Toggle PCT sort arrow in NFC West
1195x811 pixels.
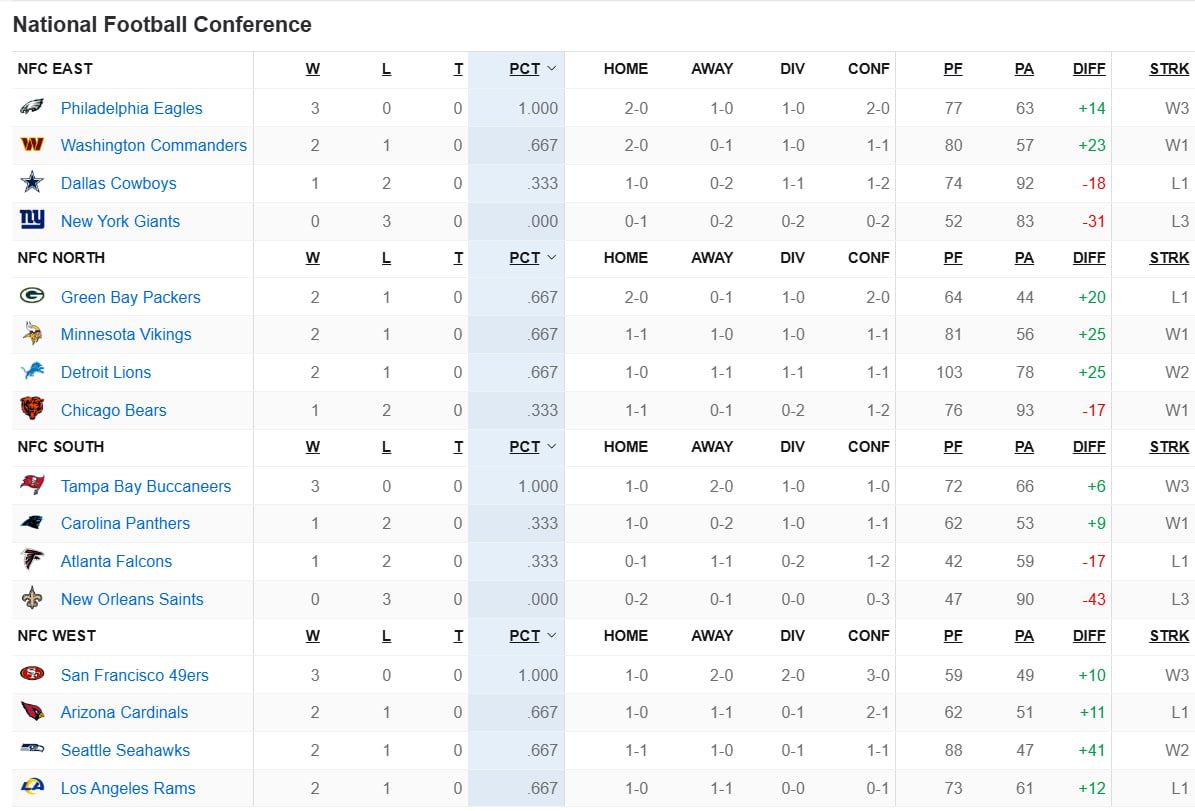(x=551, y=636)
